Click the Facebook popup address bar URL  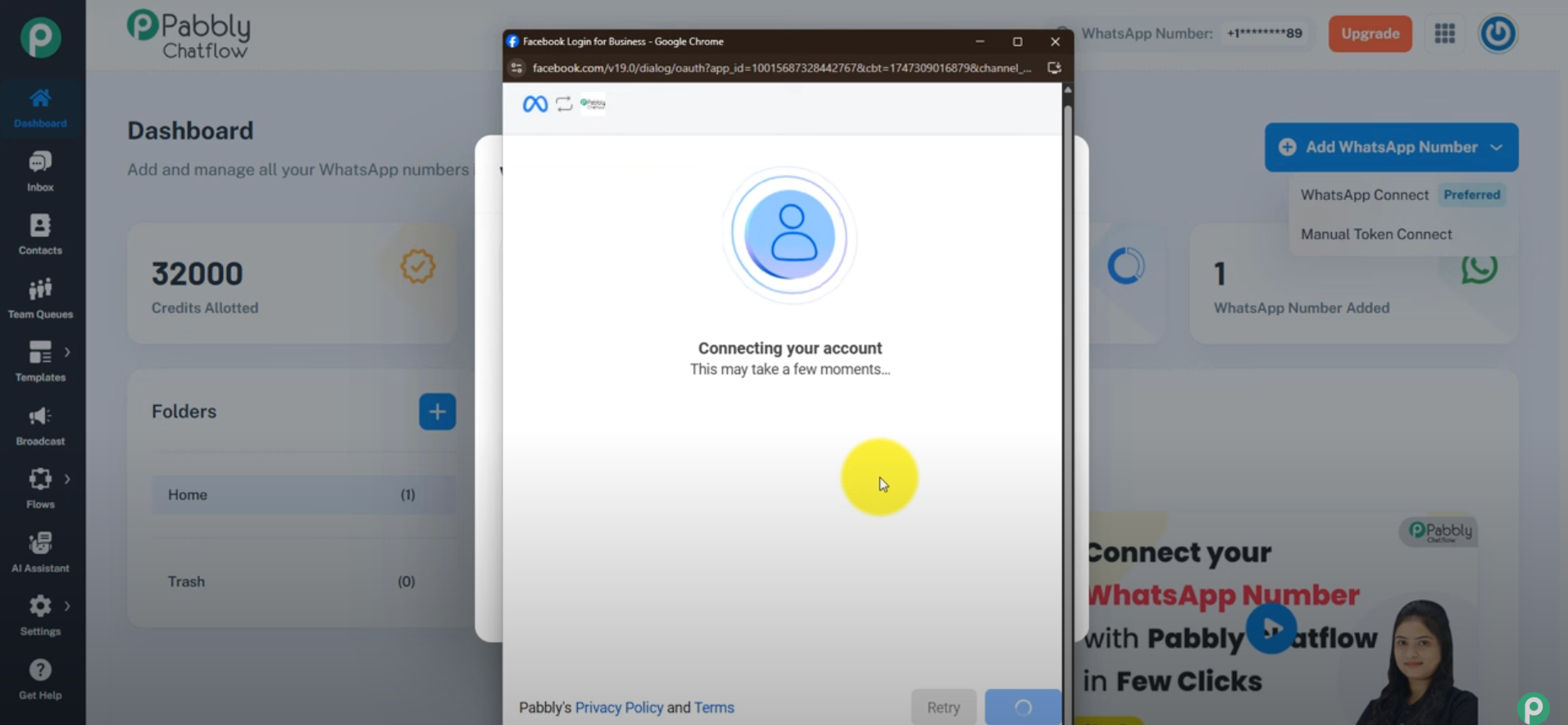click(782, 68)
